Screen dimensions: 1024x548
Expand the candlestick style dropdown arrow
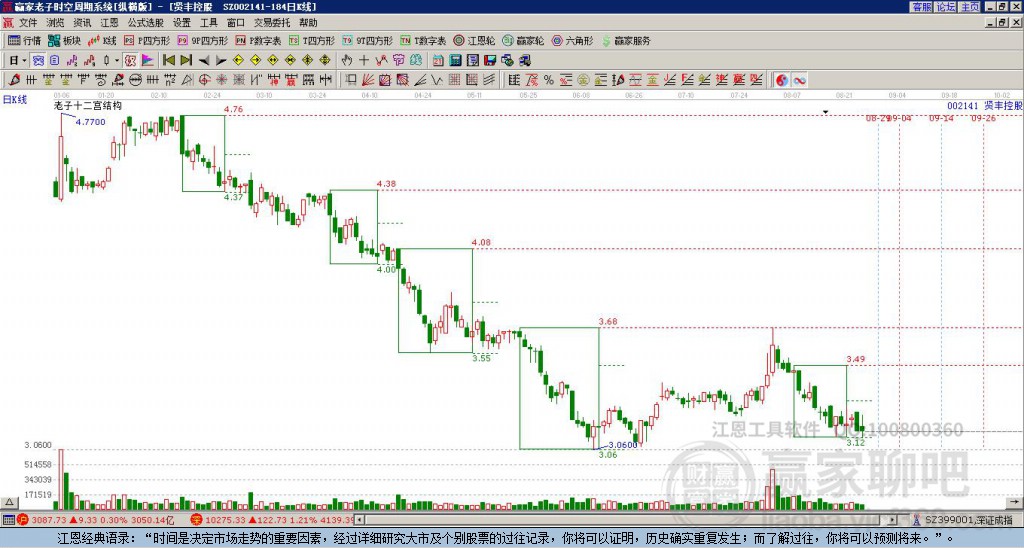pyautogui.click(x=117, y=61)
